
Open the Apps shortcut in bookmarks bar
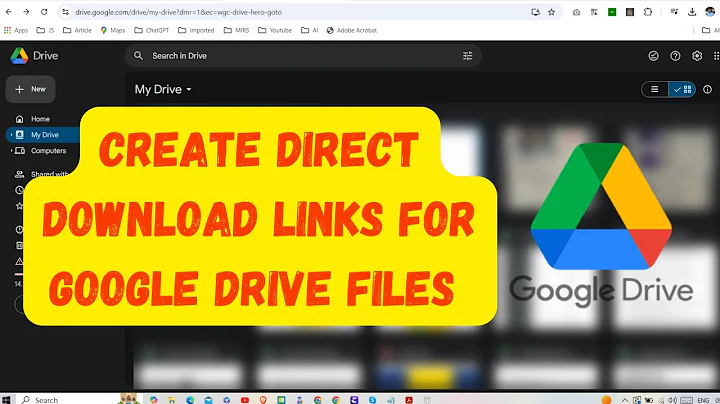coord(16,30)
